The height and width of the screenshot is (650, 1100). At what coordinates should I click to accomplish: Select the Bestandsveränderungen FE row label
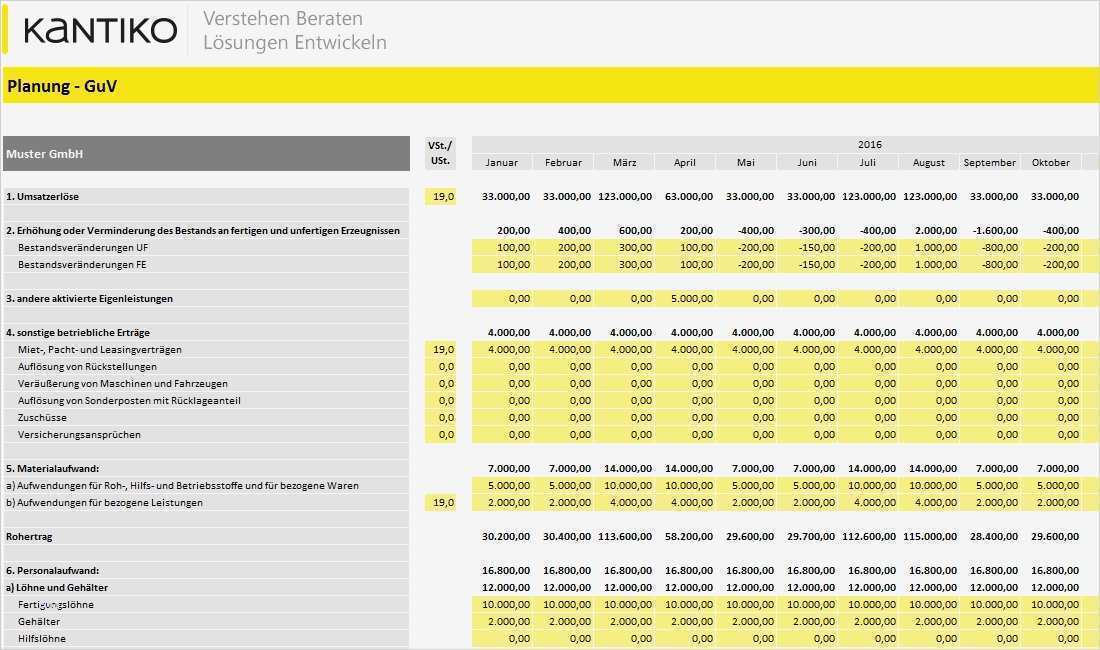click(85, 264)
